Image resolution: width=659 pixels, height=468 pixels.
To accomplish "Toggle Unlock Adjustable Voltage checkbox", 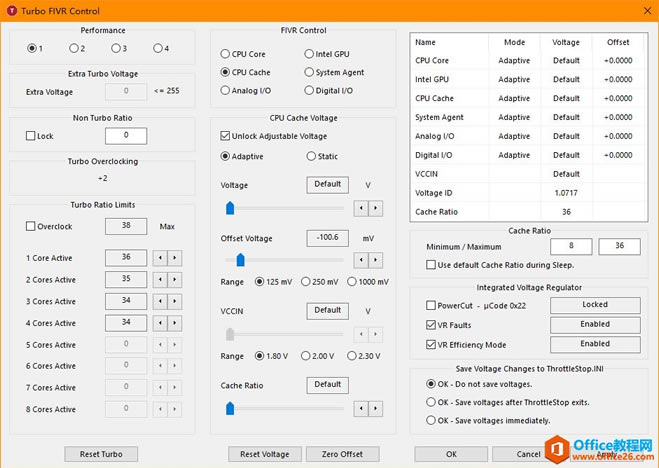I will (225, 136).
